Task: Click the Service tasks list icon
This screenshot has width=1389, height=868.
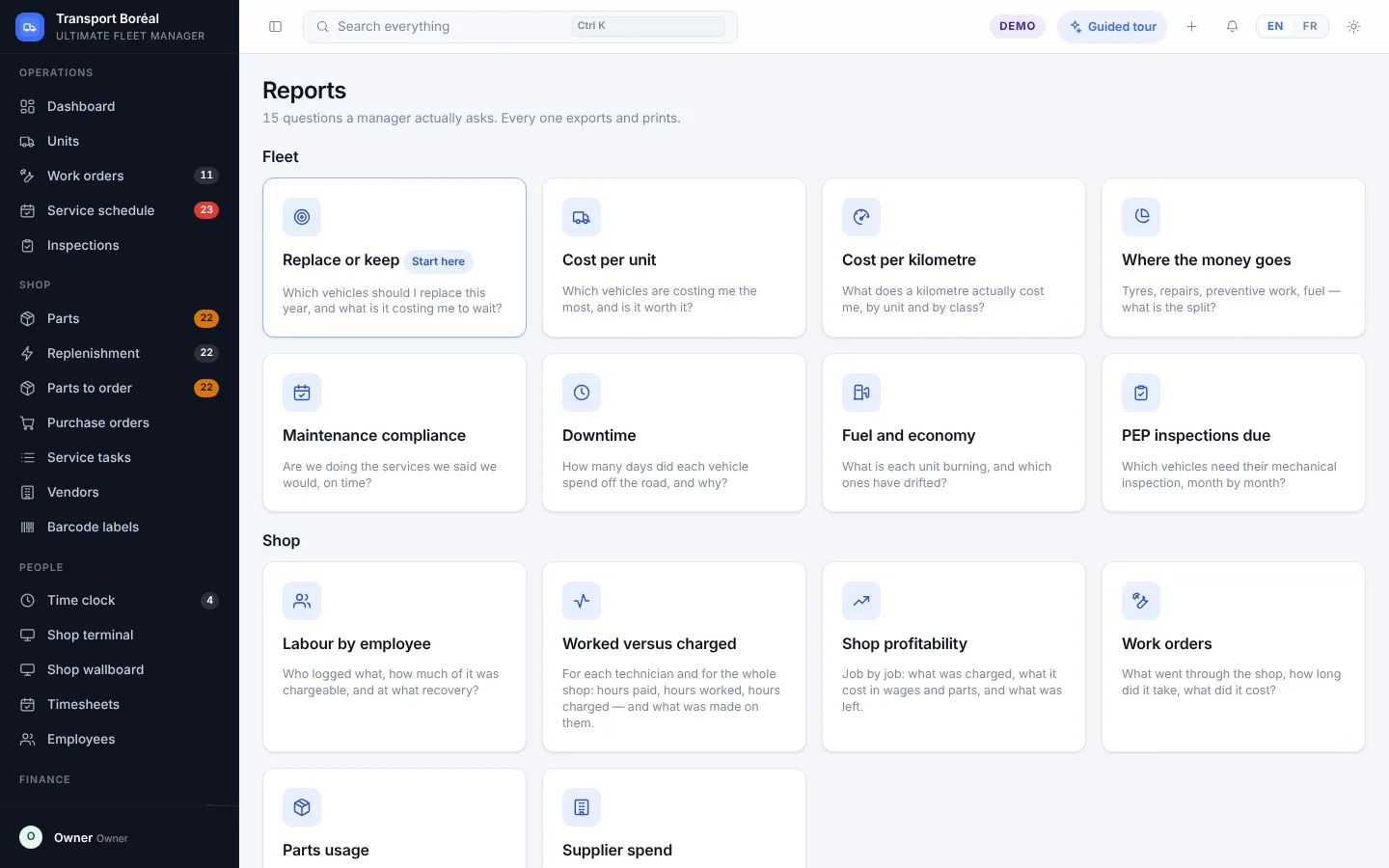Action: [x=28, y=457]
